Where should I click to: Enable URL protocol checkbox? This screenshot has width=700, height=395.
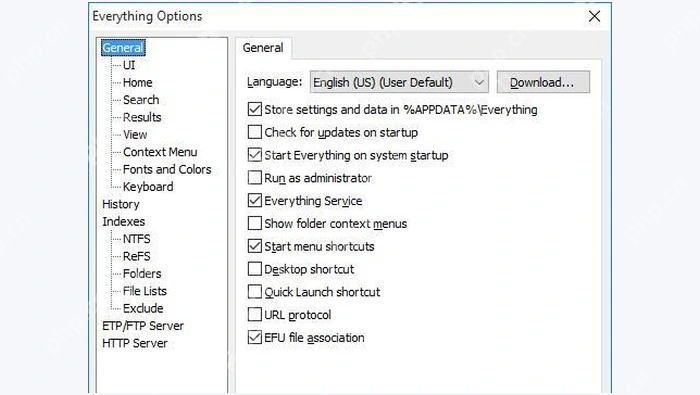coord(254,314)
